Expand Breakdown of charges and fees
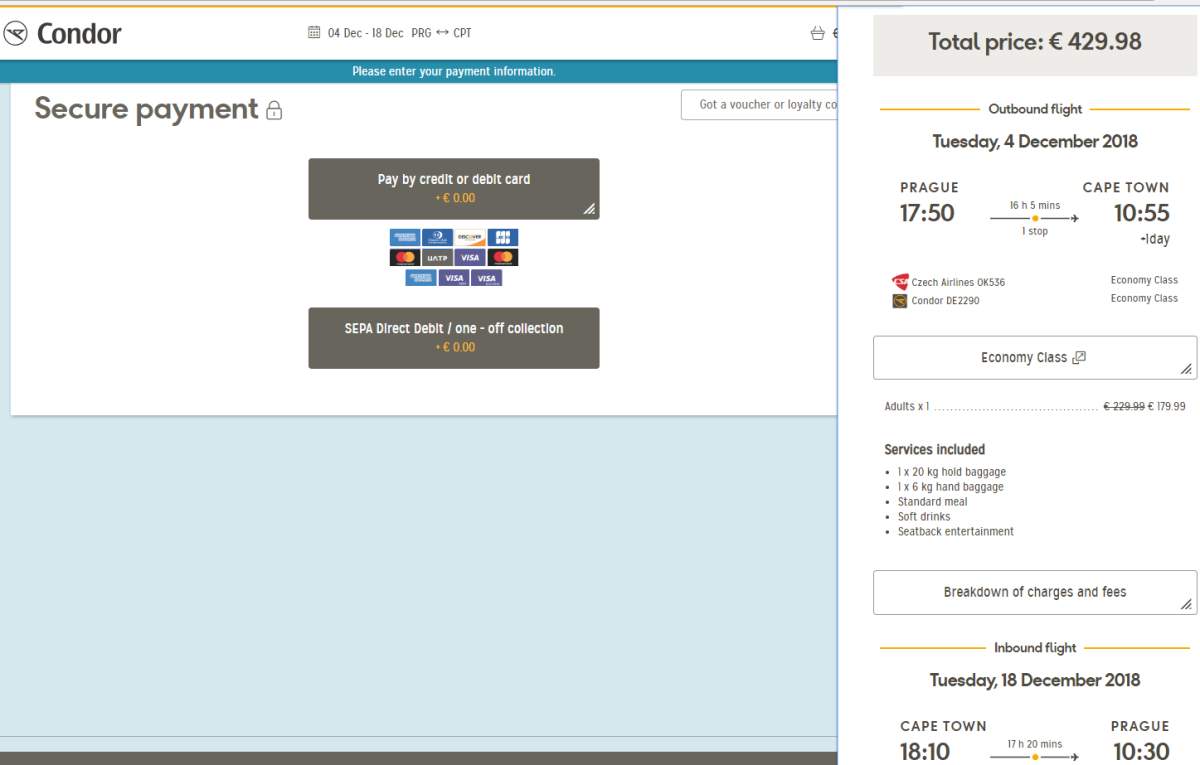This screenshot has height=765, width=1200. 1034,592
